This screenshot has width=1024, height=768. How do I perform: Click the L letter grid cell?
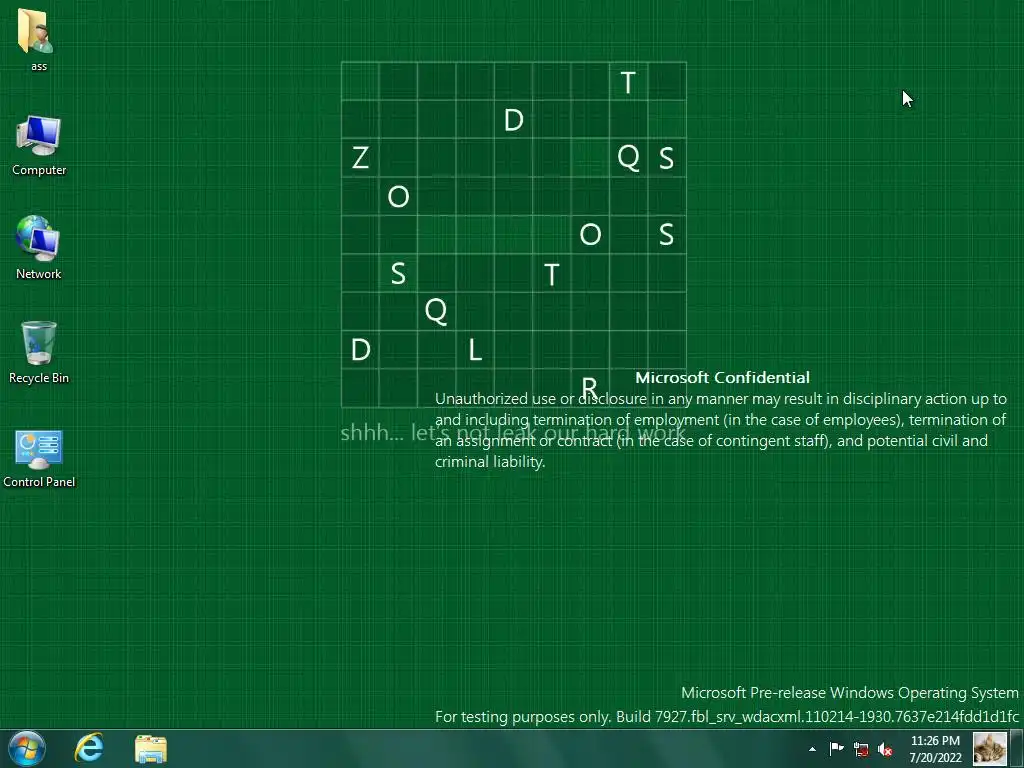coord(475,350)
